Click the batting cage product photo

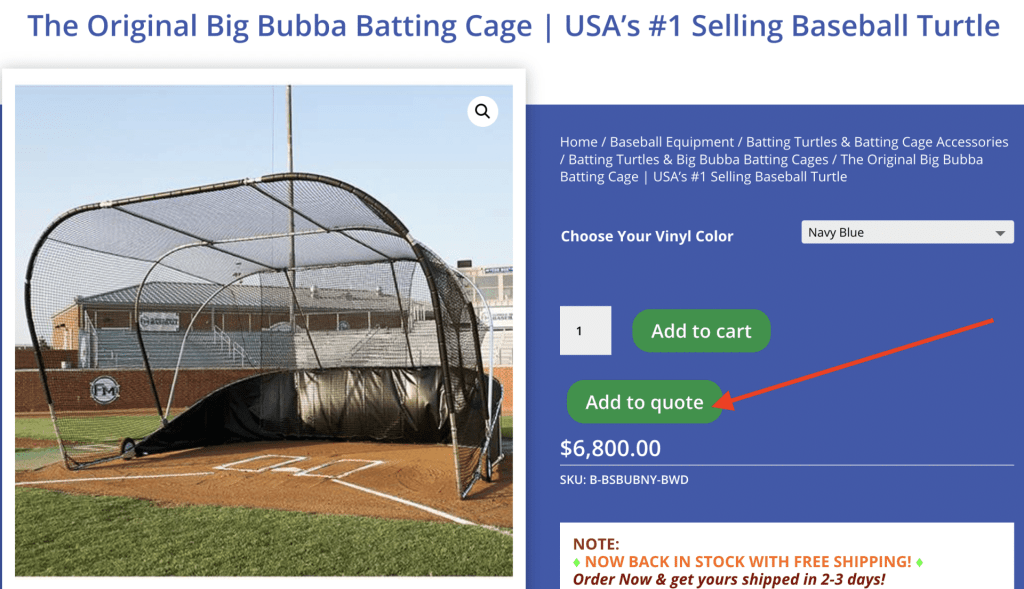coord(265,330)
